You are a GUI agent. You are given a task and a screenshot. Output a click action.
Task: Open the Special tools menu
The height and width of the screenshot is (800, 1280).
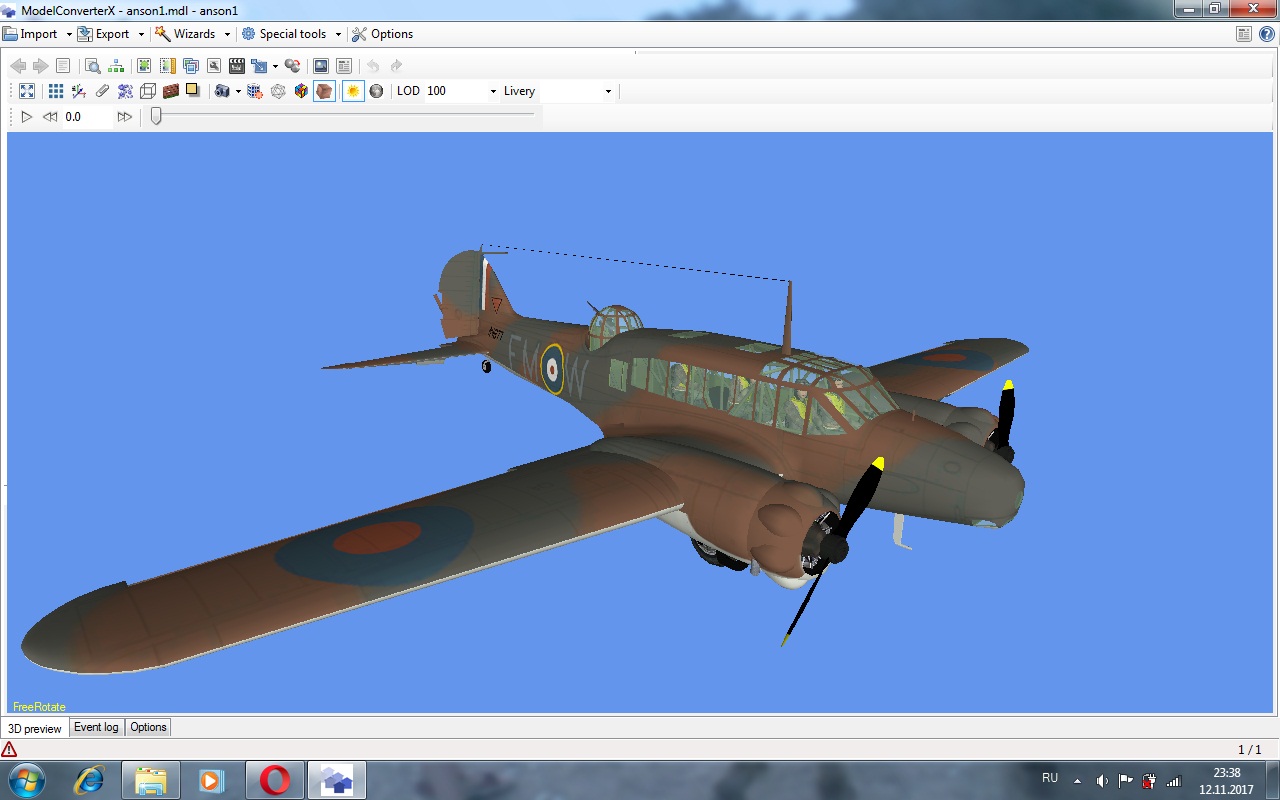(x=291, y=34)
